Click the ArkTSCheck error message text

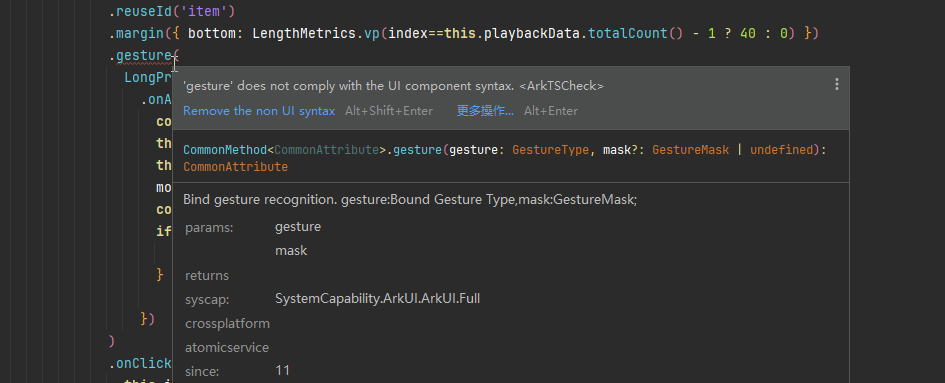[394, 86]
